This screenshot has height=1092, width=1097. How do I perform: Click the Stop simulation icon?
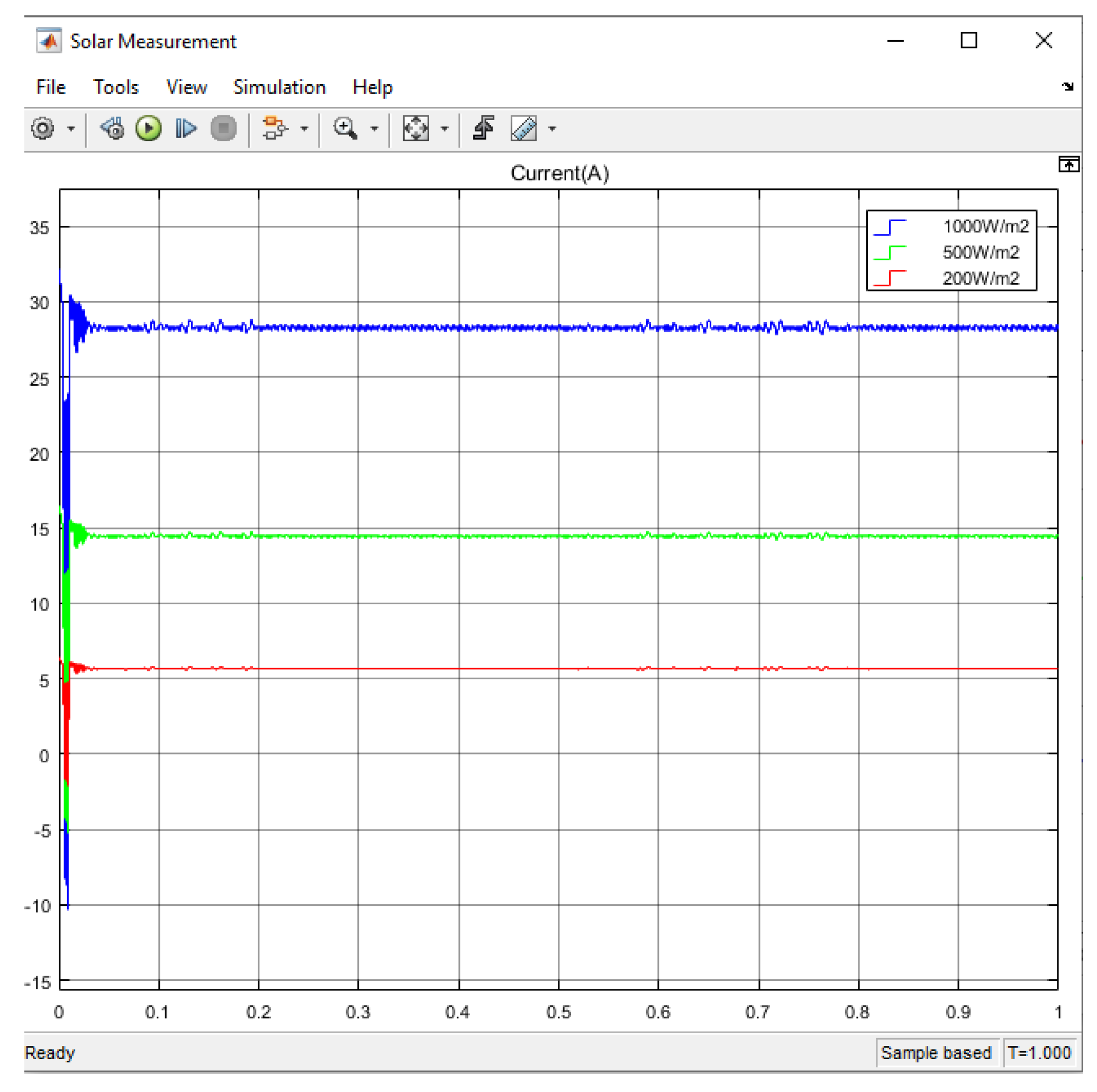tap(224, 129)
